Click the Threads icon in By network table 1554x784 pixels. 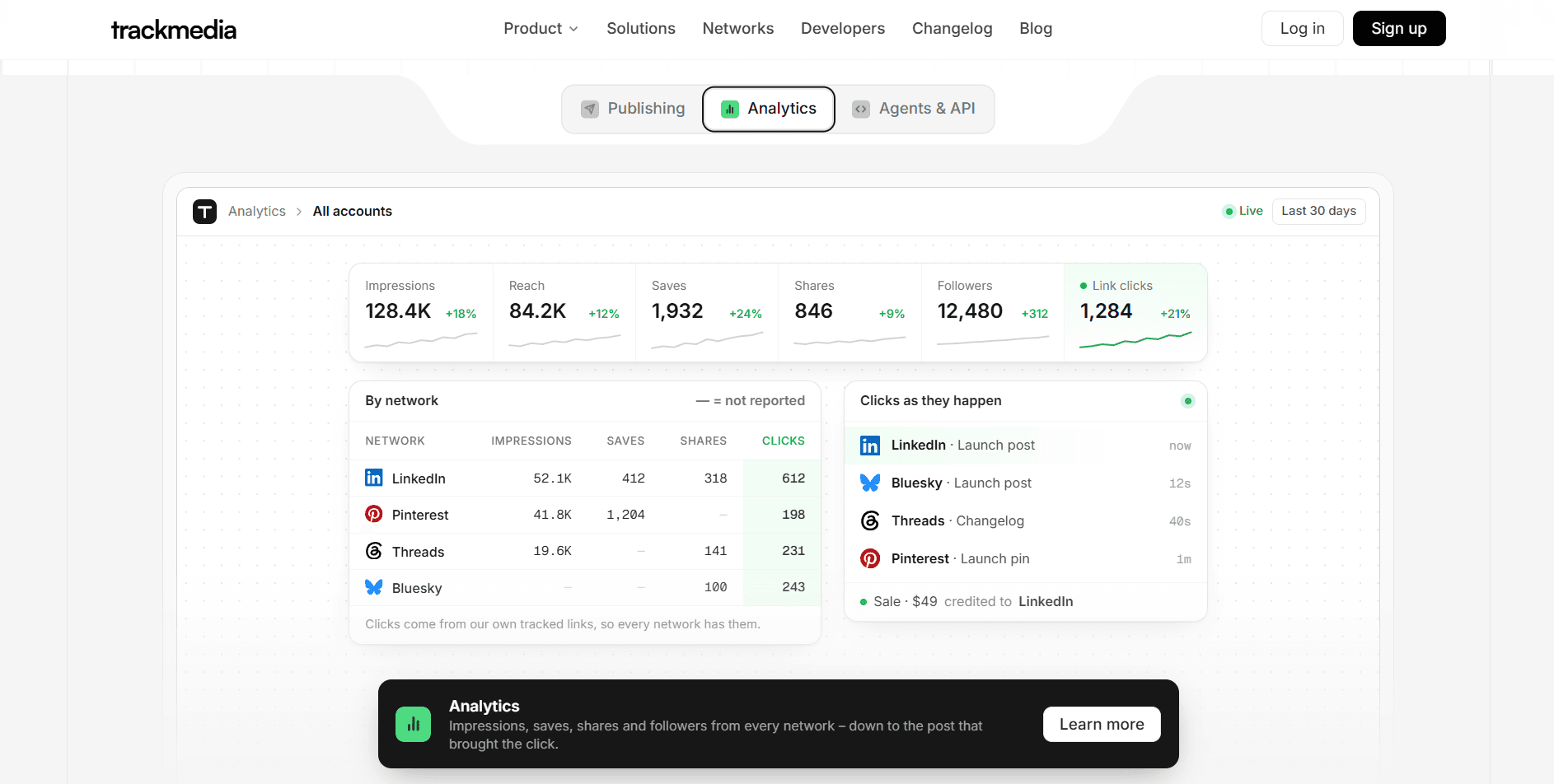(x=374, y=551)
